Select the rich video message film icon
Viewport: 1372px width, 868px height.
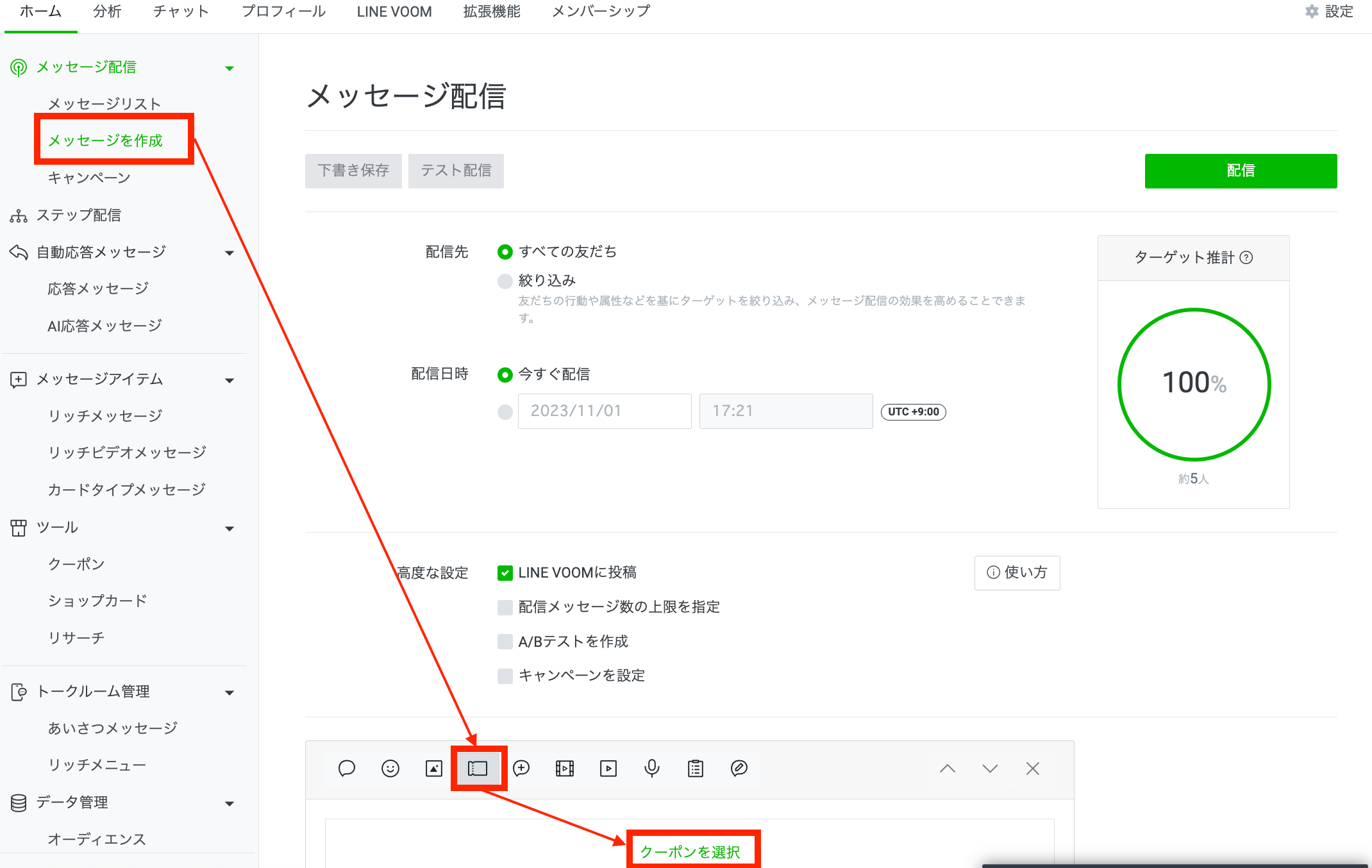565,768
